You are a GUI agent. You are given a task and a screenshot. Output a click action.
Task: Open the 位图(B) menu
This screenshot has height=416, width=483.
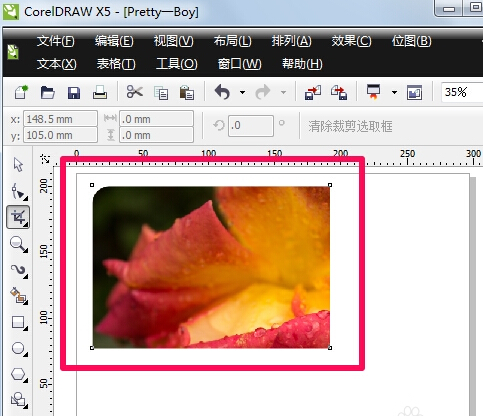point(412,41)
